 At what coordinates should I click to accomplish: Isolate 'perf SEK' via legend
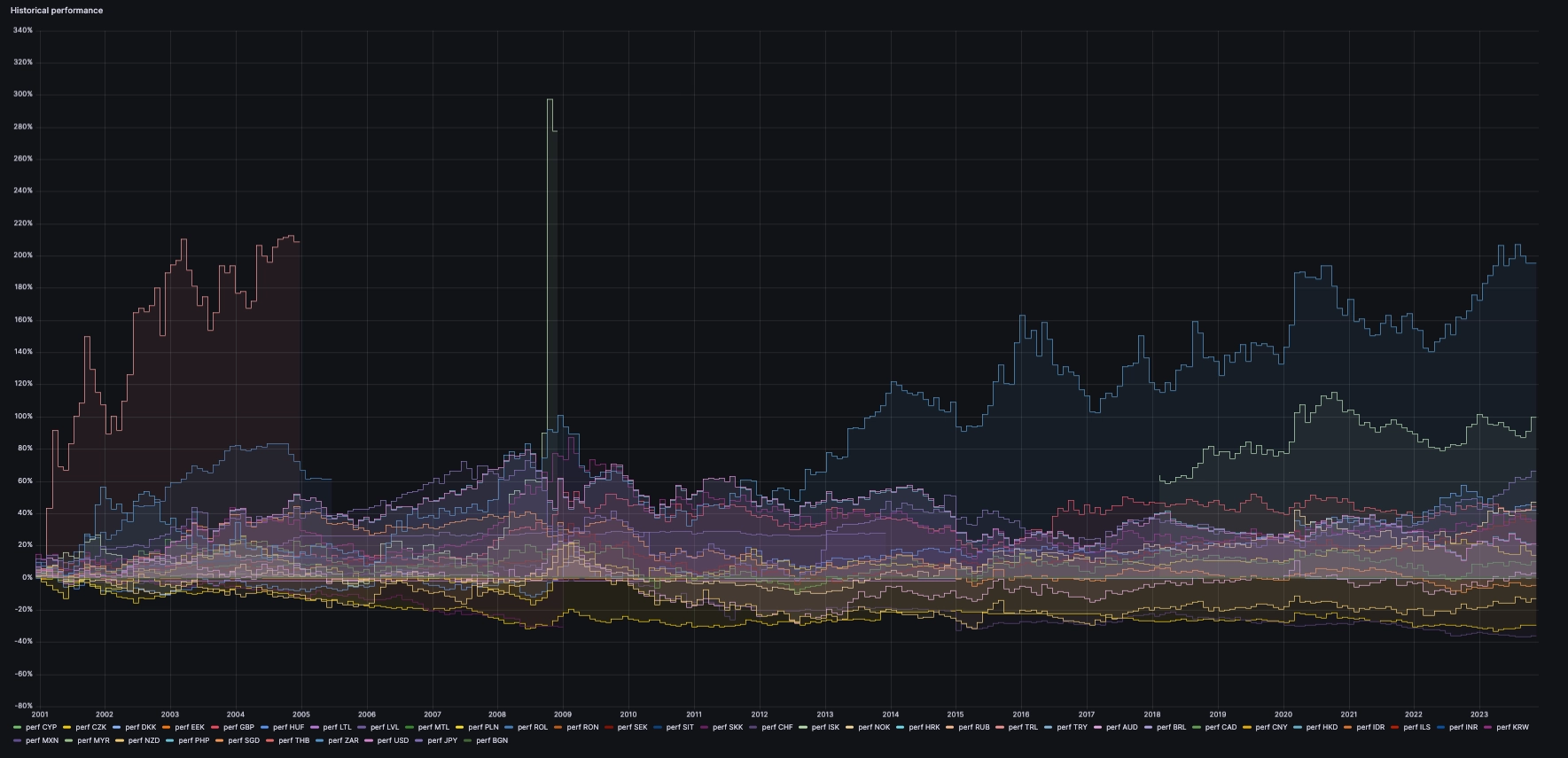(x=632, y=727)
